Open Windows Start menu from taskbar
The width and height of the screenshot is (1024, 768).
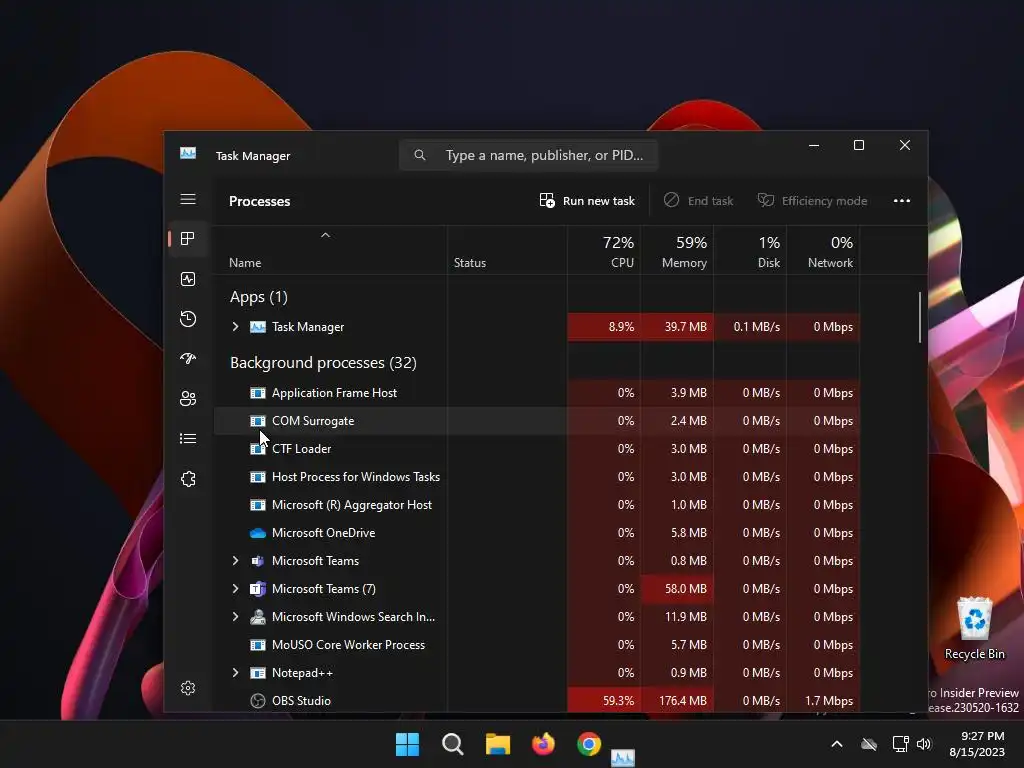point(408,744)
